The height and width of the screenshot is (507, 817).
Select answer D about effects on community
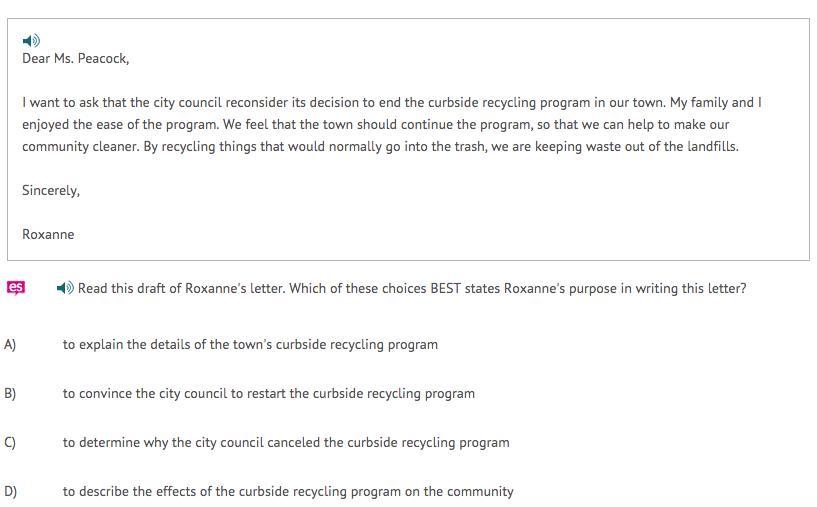coord(288,492)
